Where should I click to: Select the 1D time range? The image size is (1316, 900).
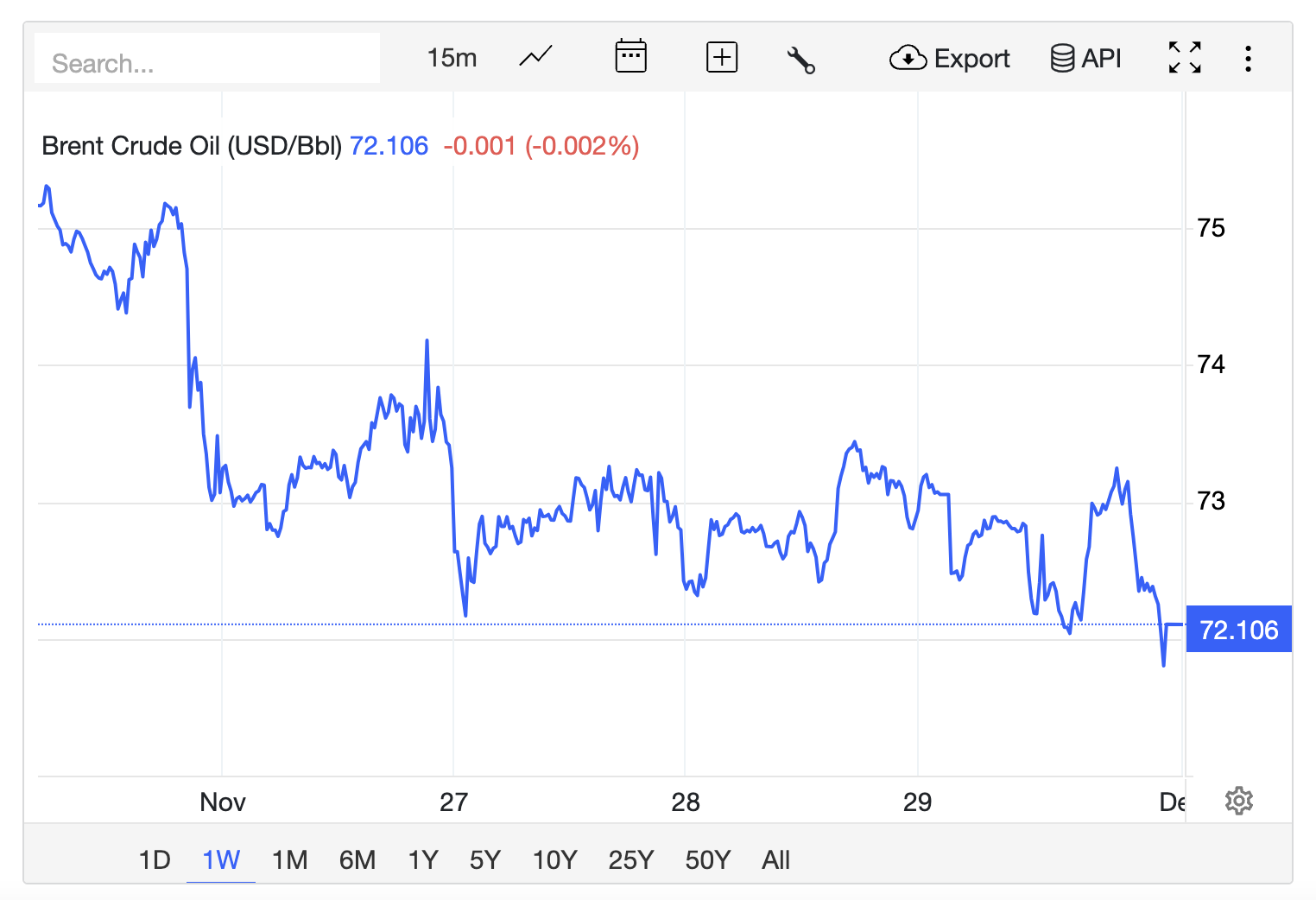tap(155, 860)
